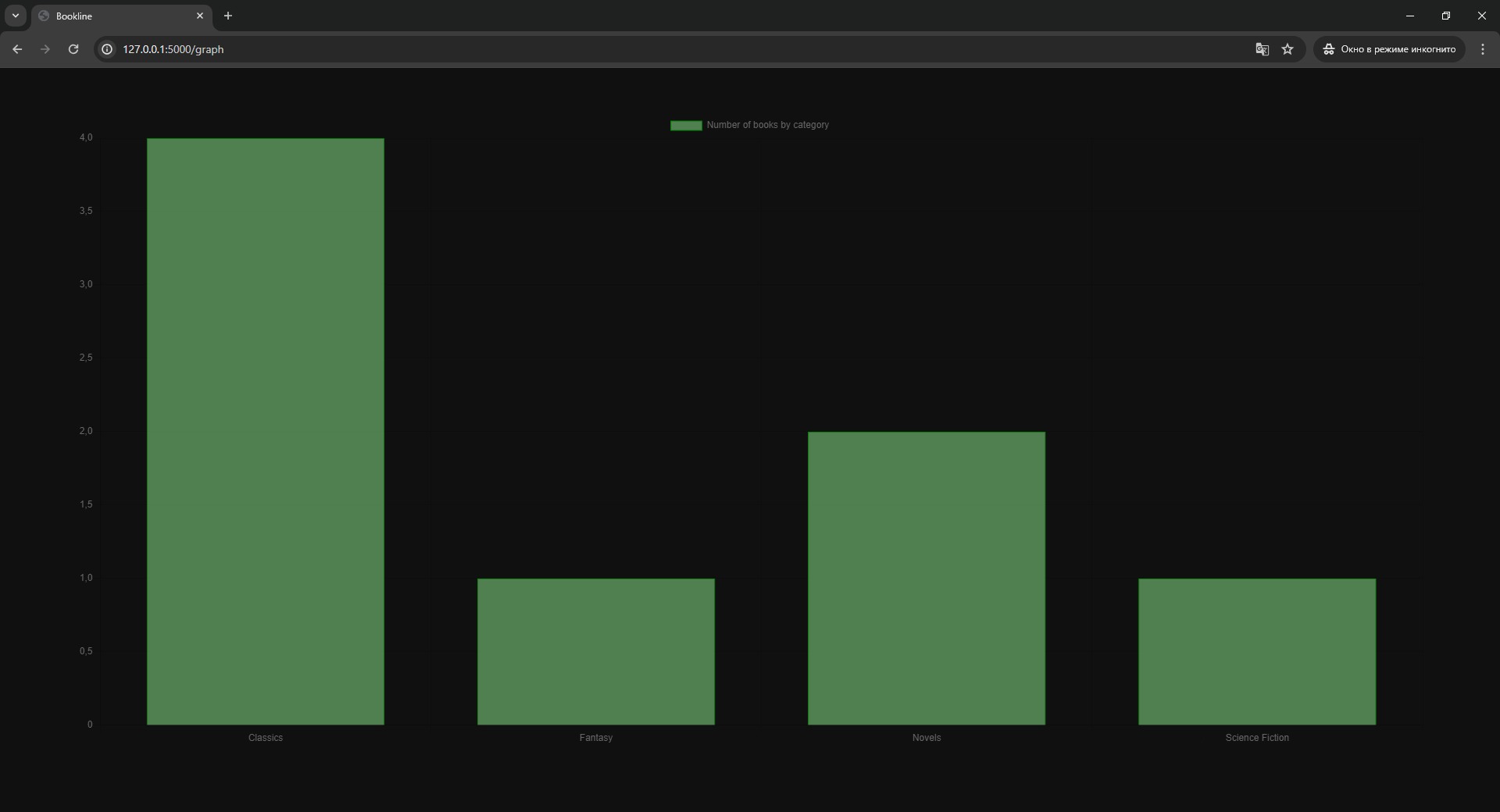1500x812 pixels.
Task: Click the translate page icon
Action: 1262,49
